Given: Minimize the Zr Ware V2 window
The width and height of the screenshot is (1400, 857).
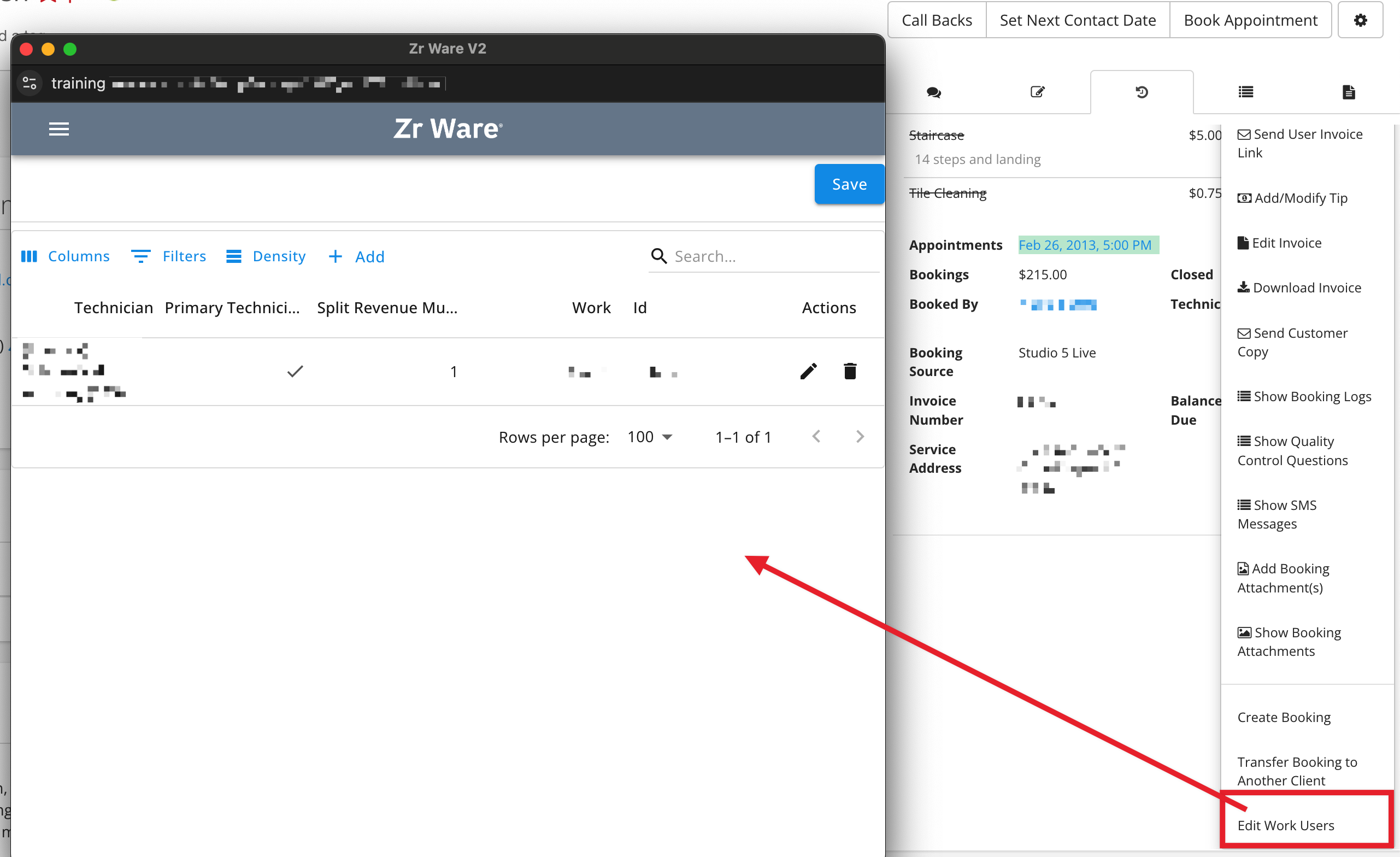Looking at the screenshot, I should click(x=48, y=49).
